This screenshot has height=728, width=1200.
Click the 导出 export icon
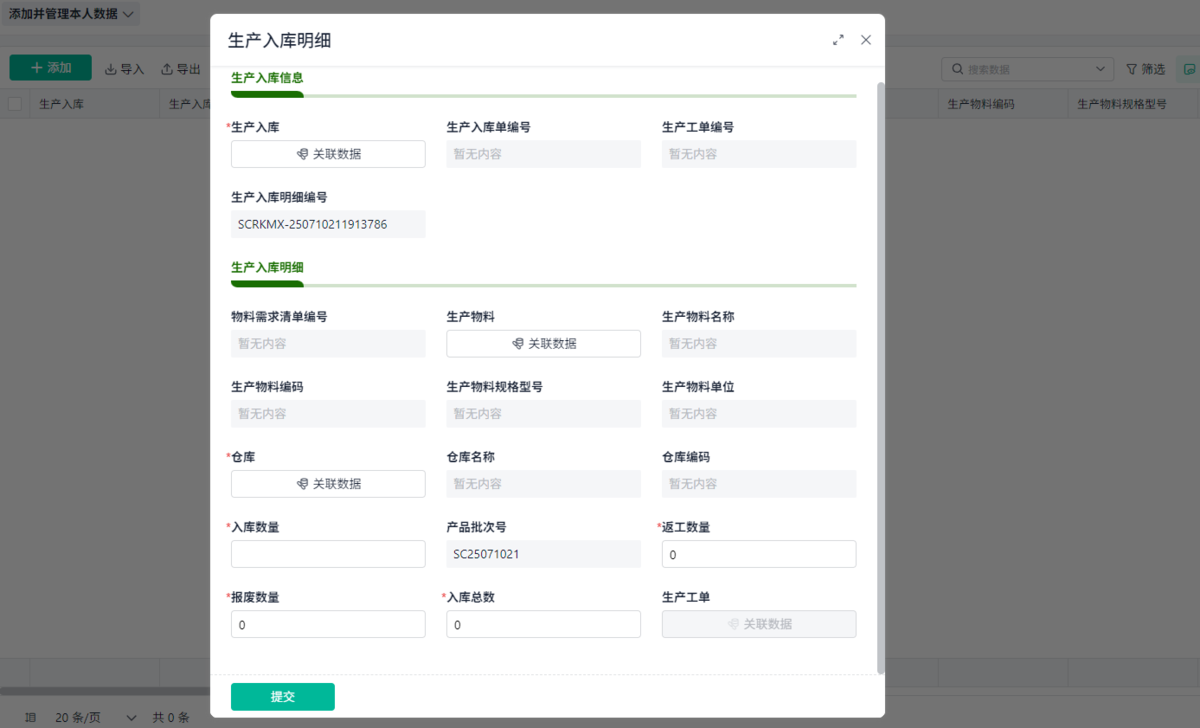(167, 69)
